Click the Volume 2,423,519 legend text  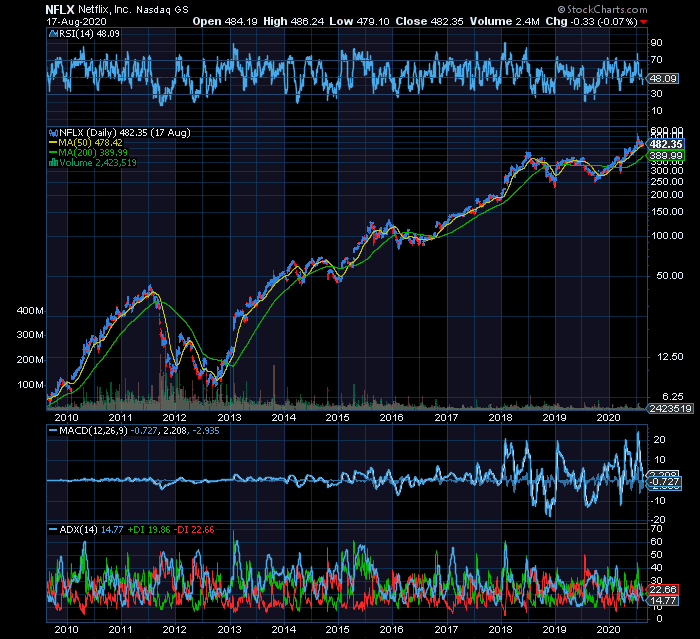(98, 163)
